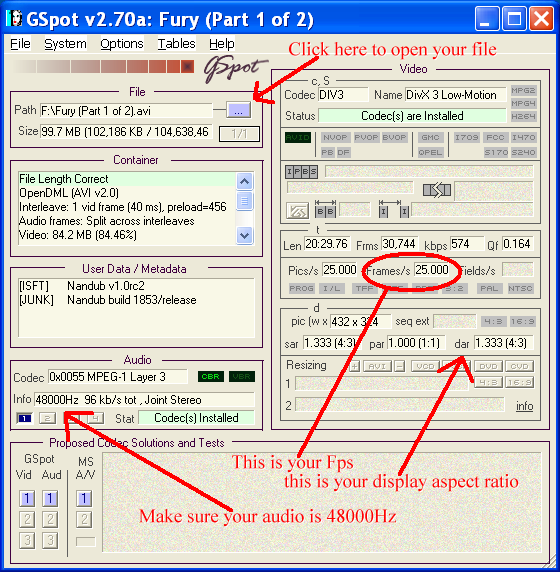Click the Path text field

(126, 111)
